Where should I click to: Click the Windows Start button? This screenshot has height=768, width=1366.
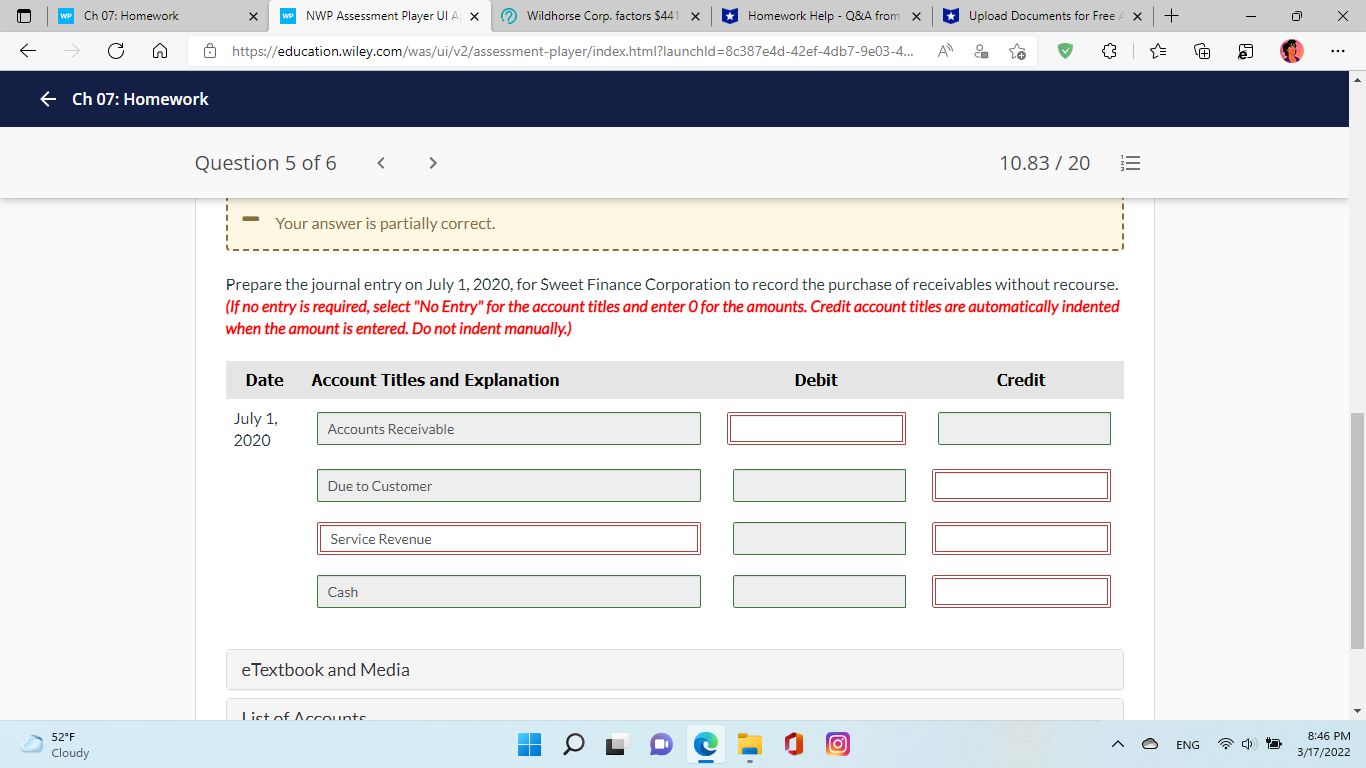(x=529, y=744)
